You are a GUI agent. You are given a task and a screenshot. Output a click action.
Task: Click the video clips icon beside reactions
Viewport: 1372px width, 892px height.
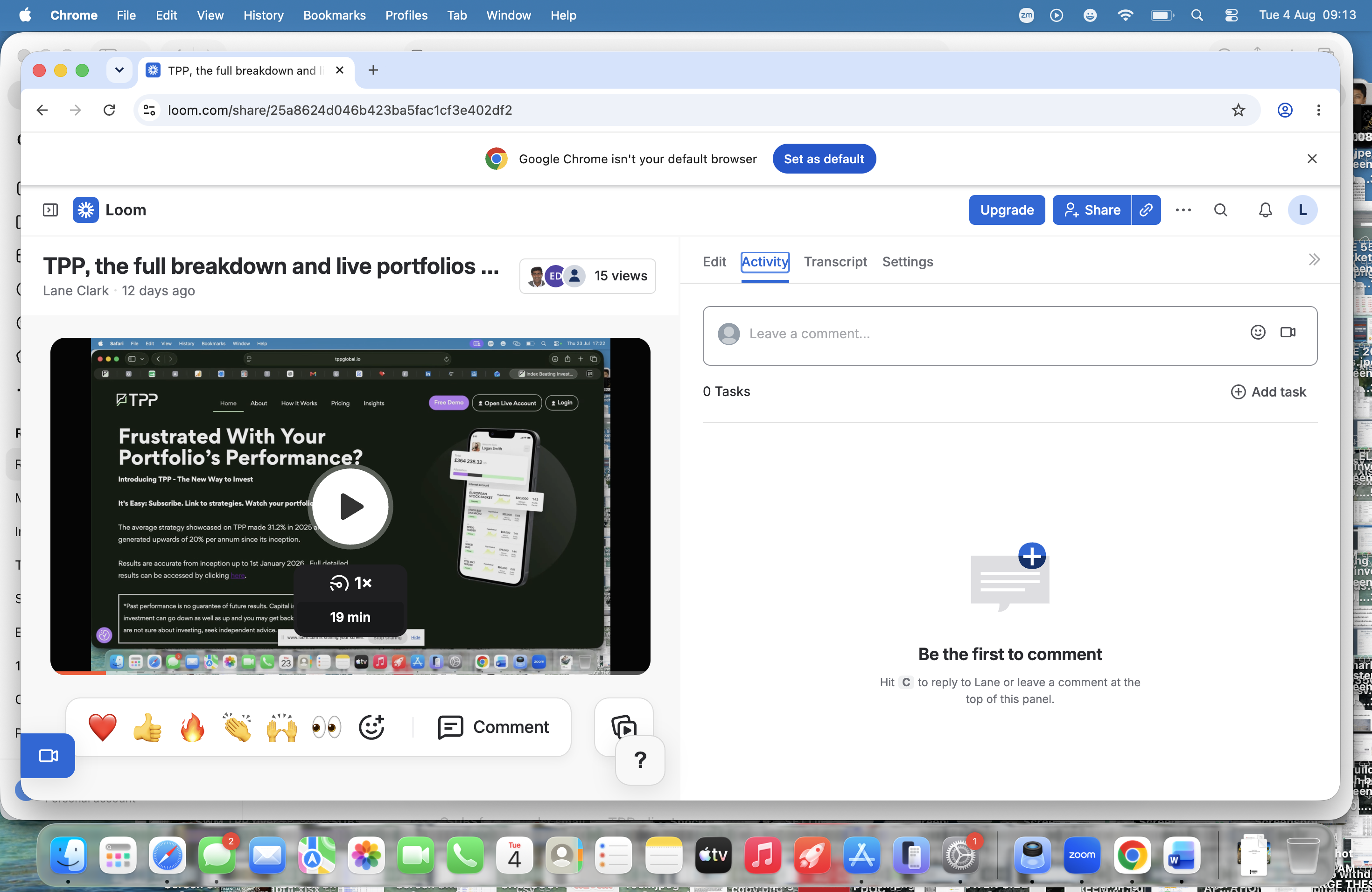click(x=623, y=727)
